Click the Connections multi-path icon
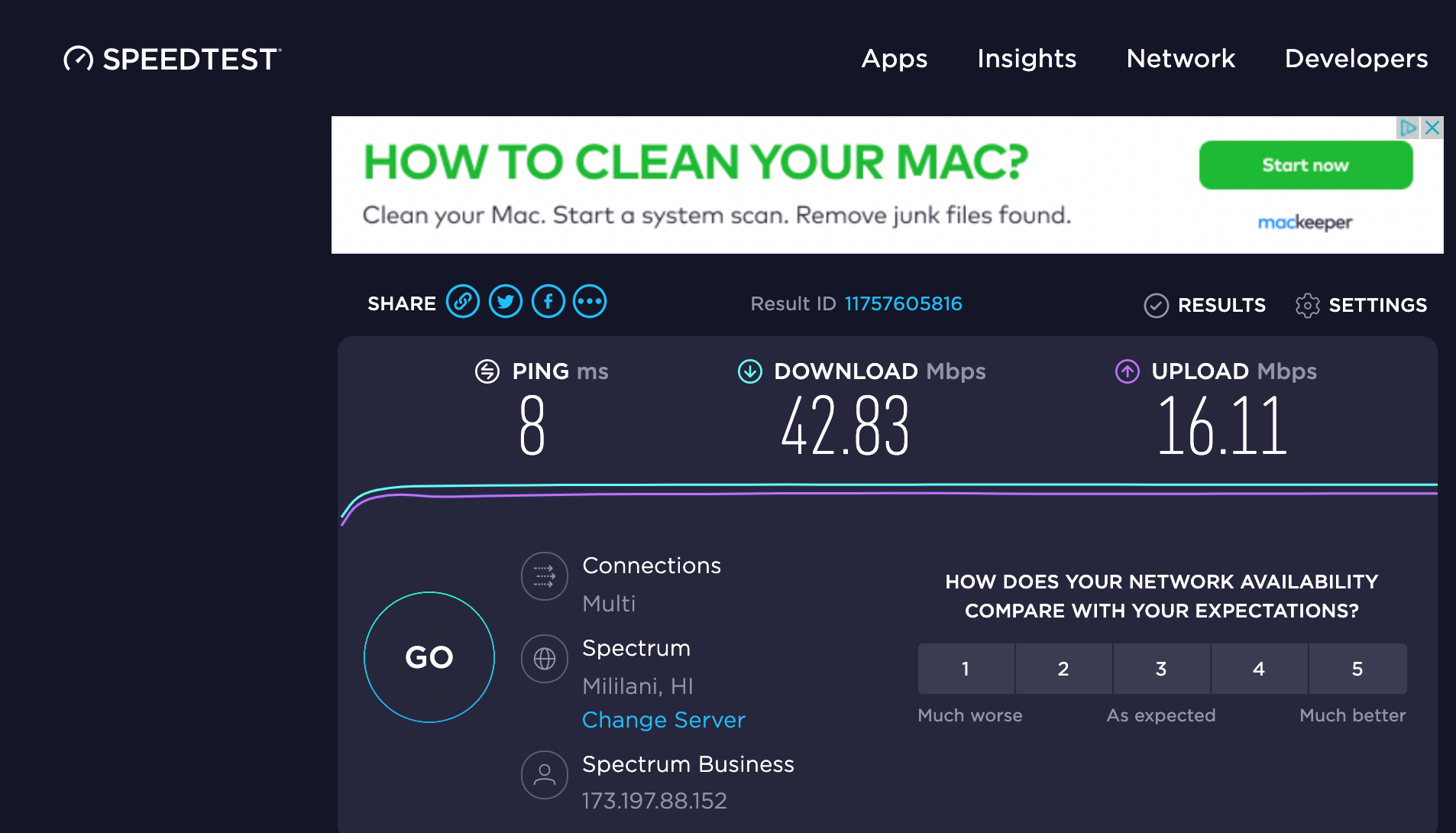Image resolution: width=1456 pixels, height=833 pixels. click(544, 576)
